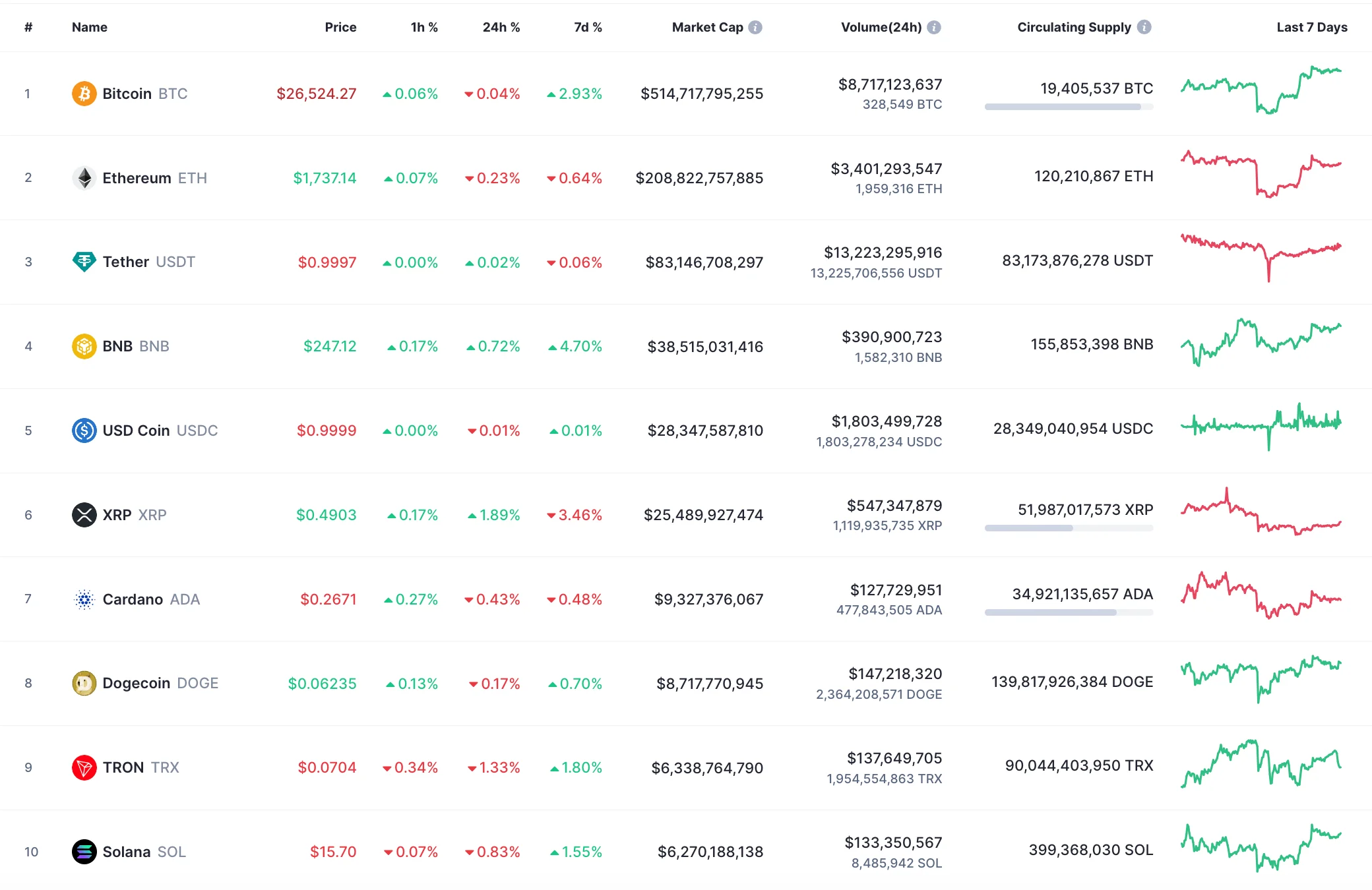
Task: Open the Ethereum coin page link
Action: pos(138,177)
